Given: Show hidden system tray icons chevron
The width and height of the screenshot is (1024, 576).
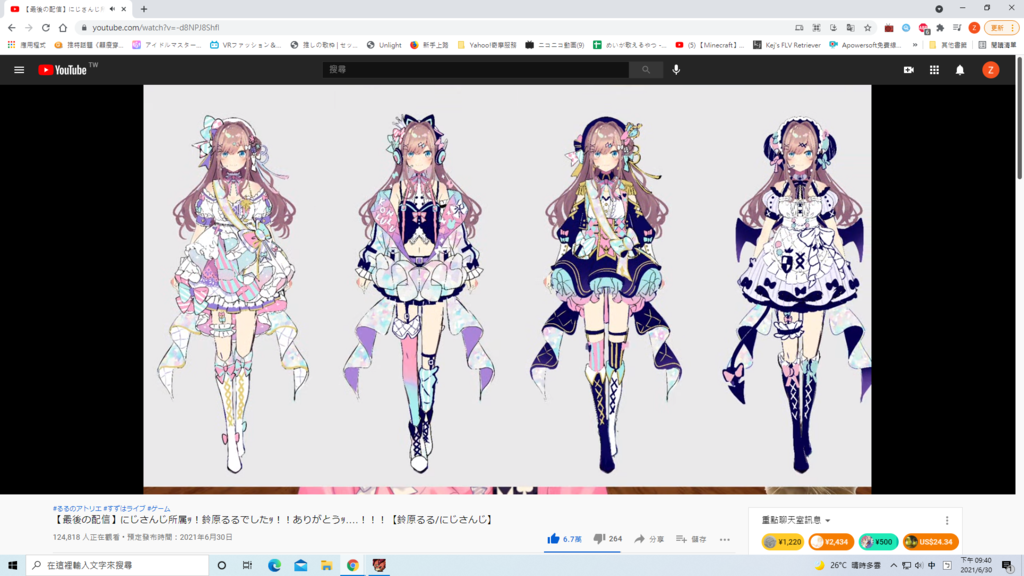Looking at the screenshot, I should pos(893,565).
